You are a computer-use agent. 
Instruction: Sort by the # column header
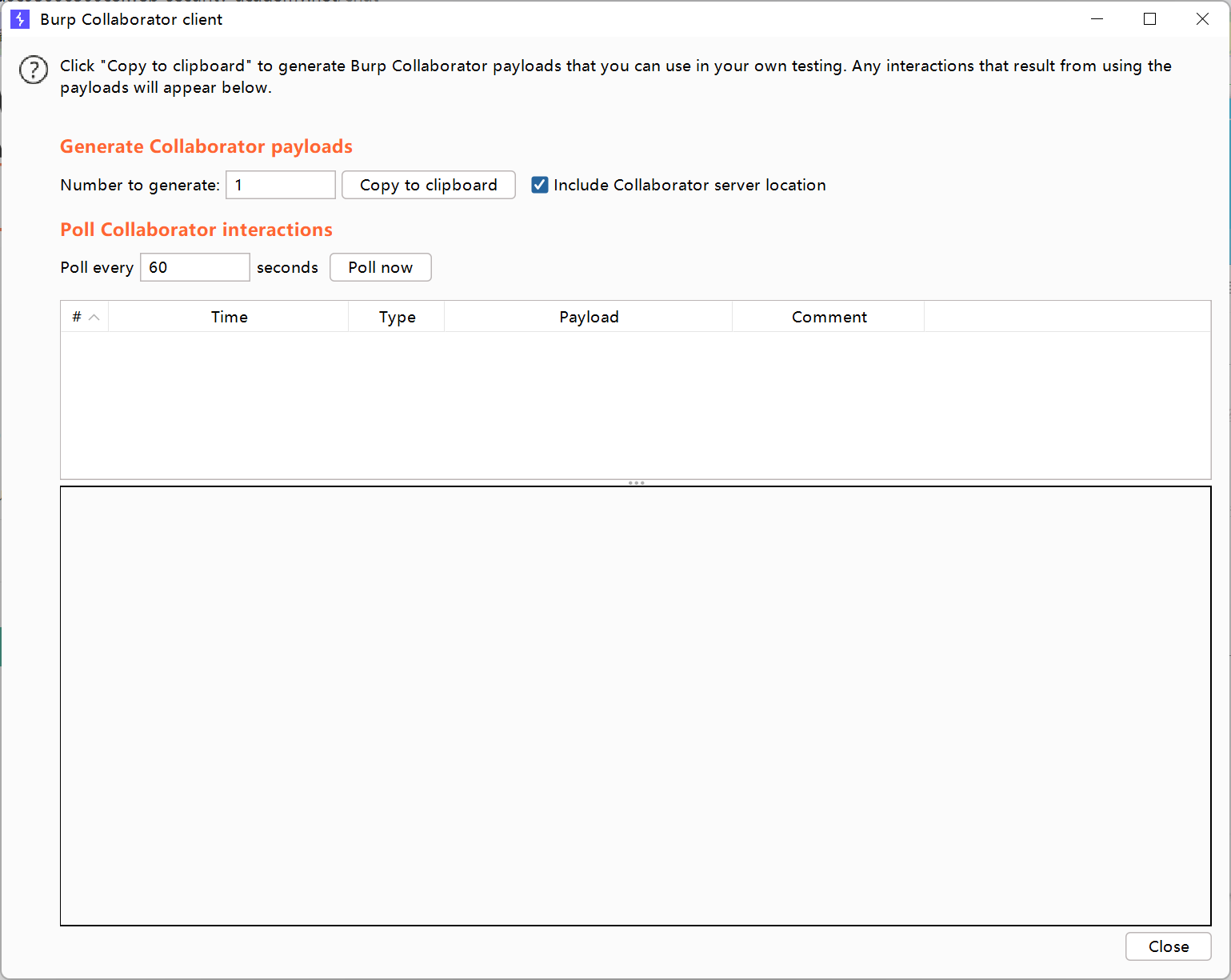(x=85, y=317)
